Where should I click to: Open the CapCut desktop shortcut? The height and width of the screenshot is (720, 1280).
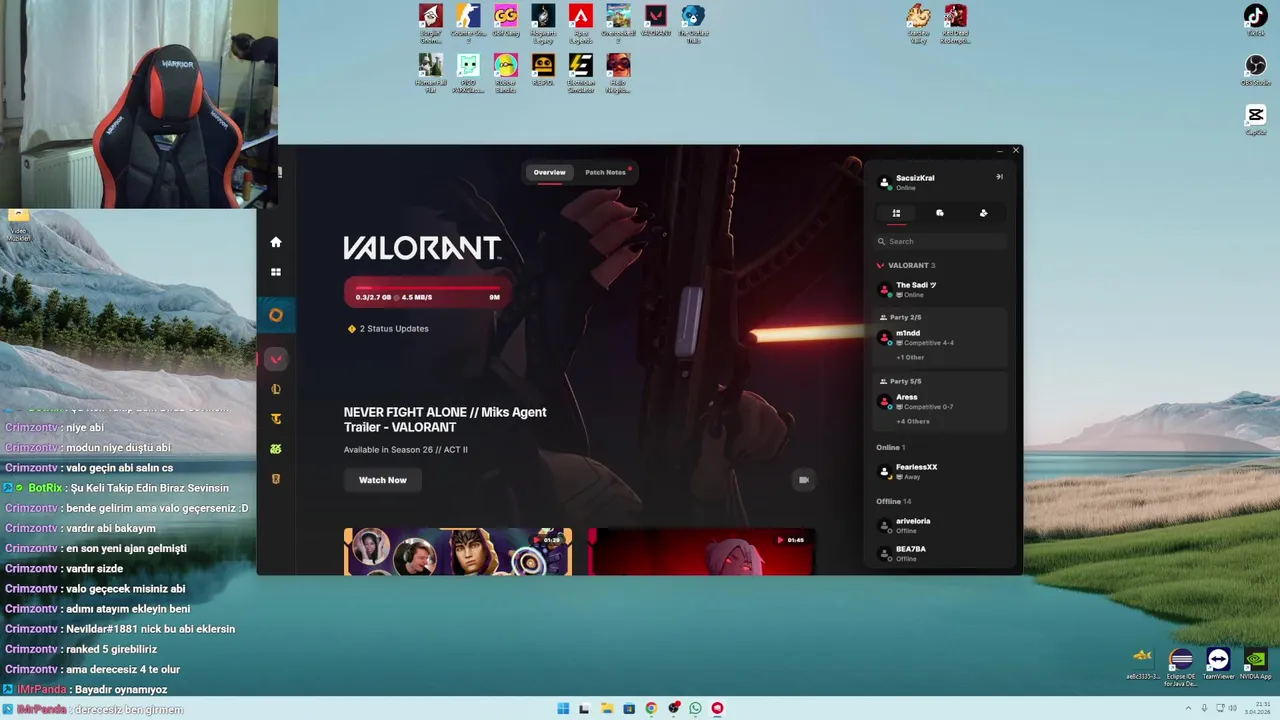(x=1255, y=120)
